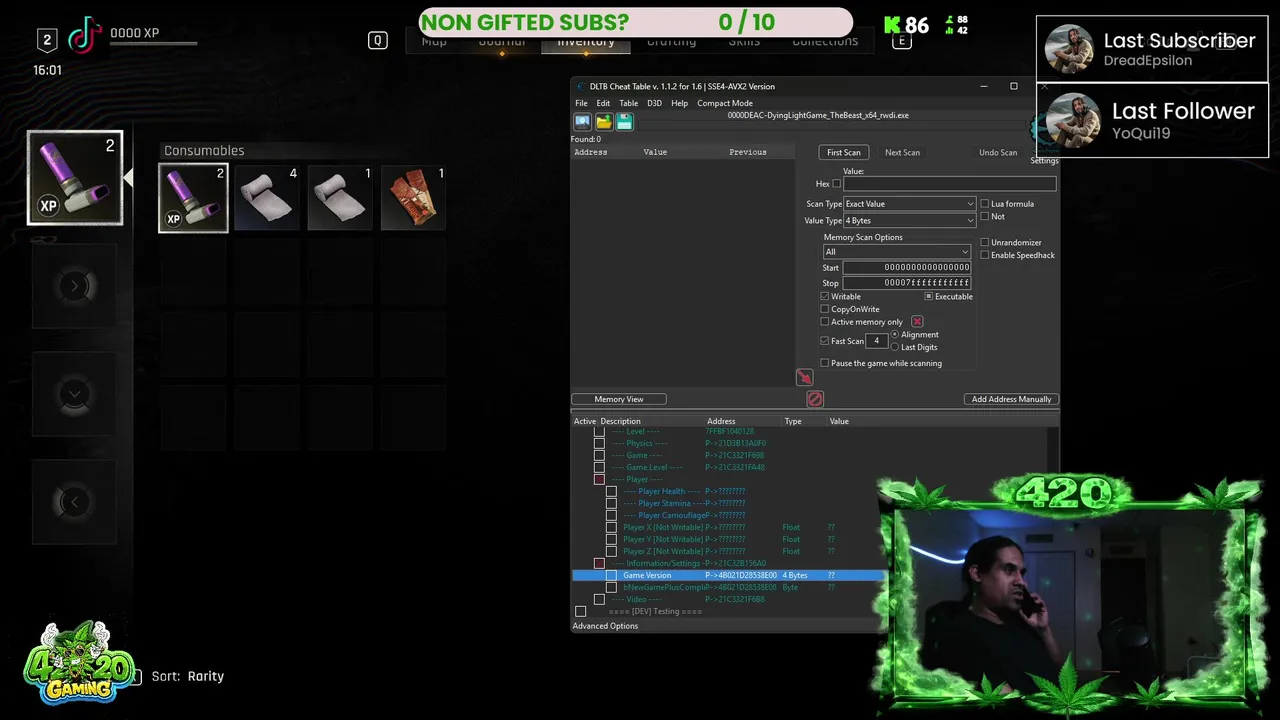The width and height of the screenshot is (1280, 720).
Task: Click the right arrow category slot
Action: pos(74,286)
